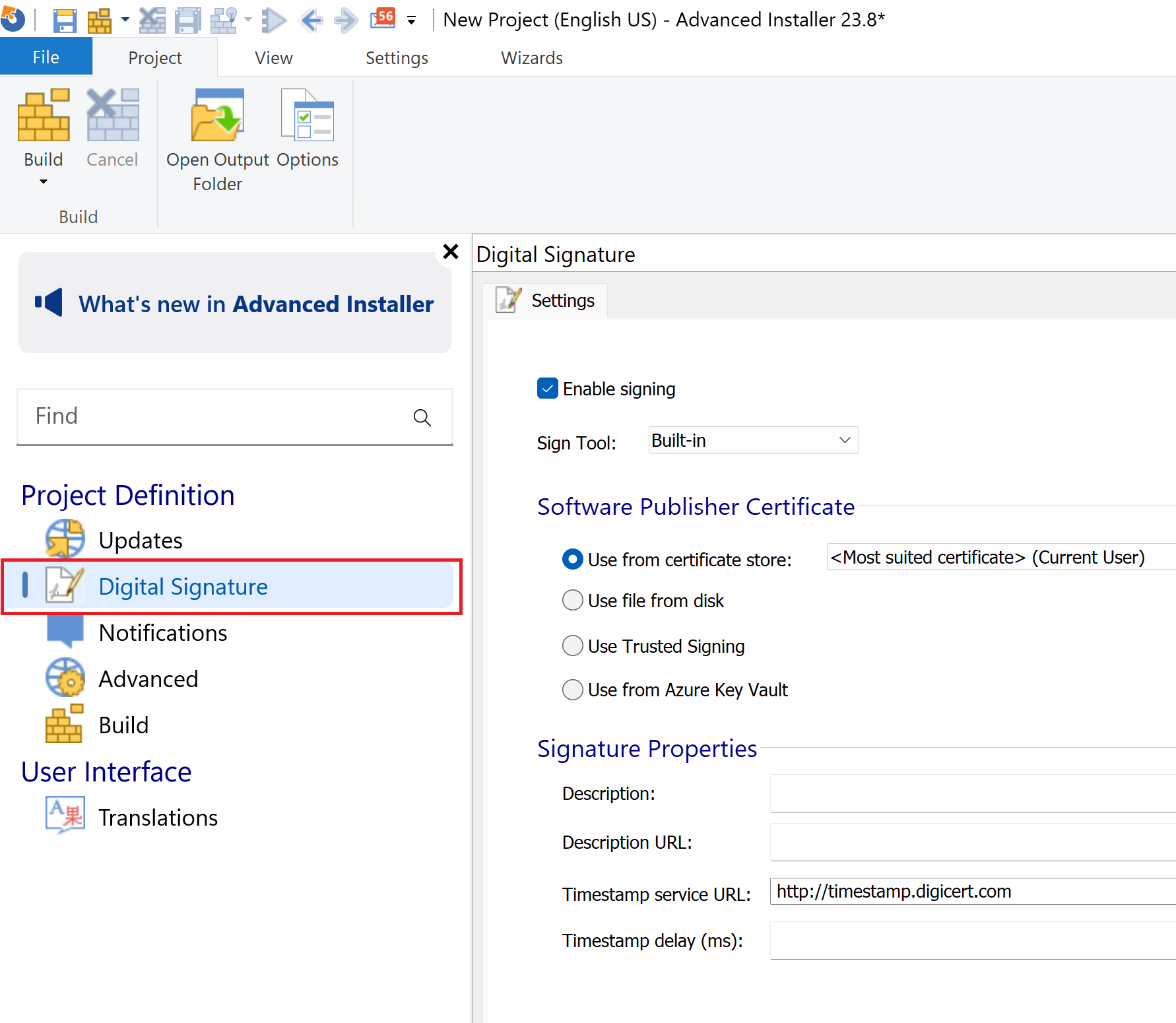Click the Build bricks icon in the title bar
The height and width of the screenshot is (1023, 1176).
pos(100,20)
